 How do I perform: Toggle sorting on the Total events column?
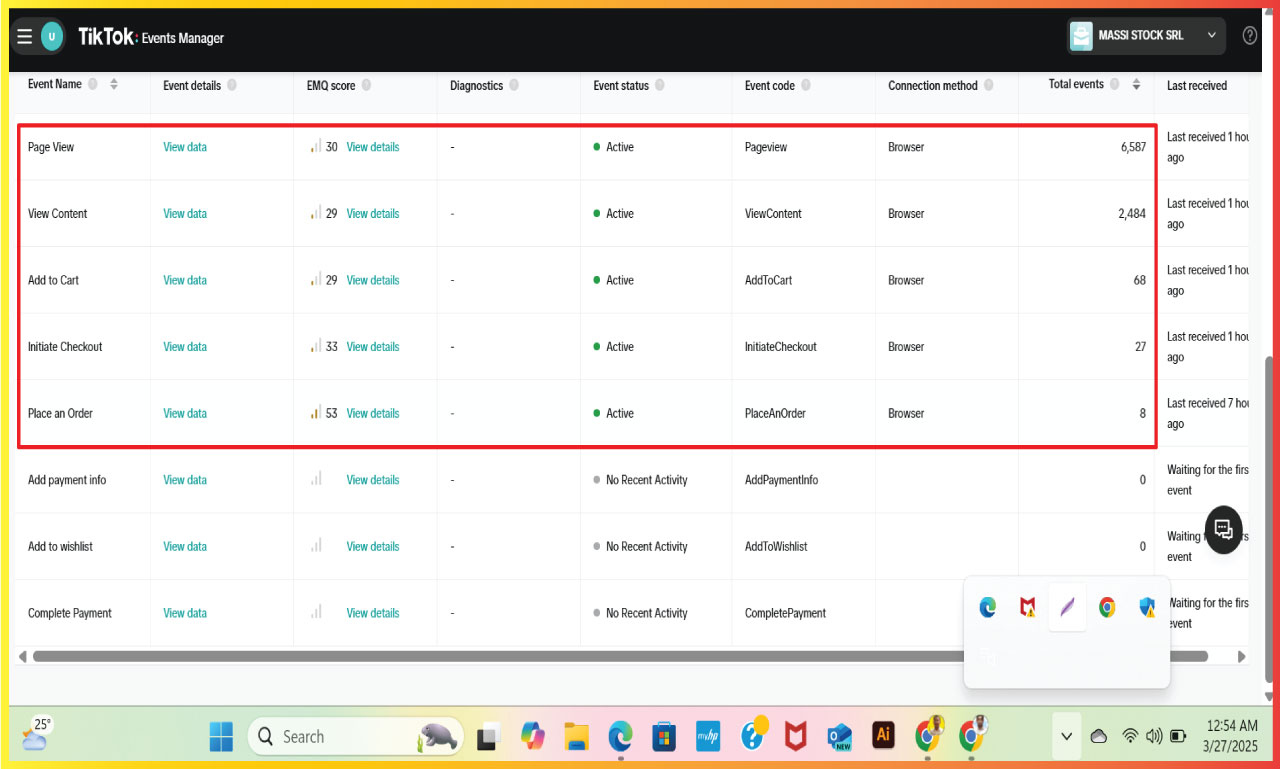[x=1137, y=84]
